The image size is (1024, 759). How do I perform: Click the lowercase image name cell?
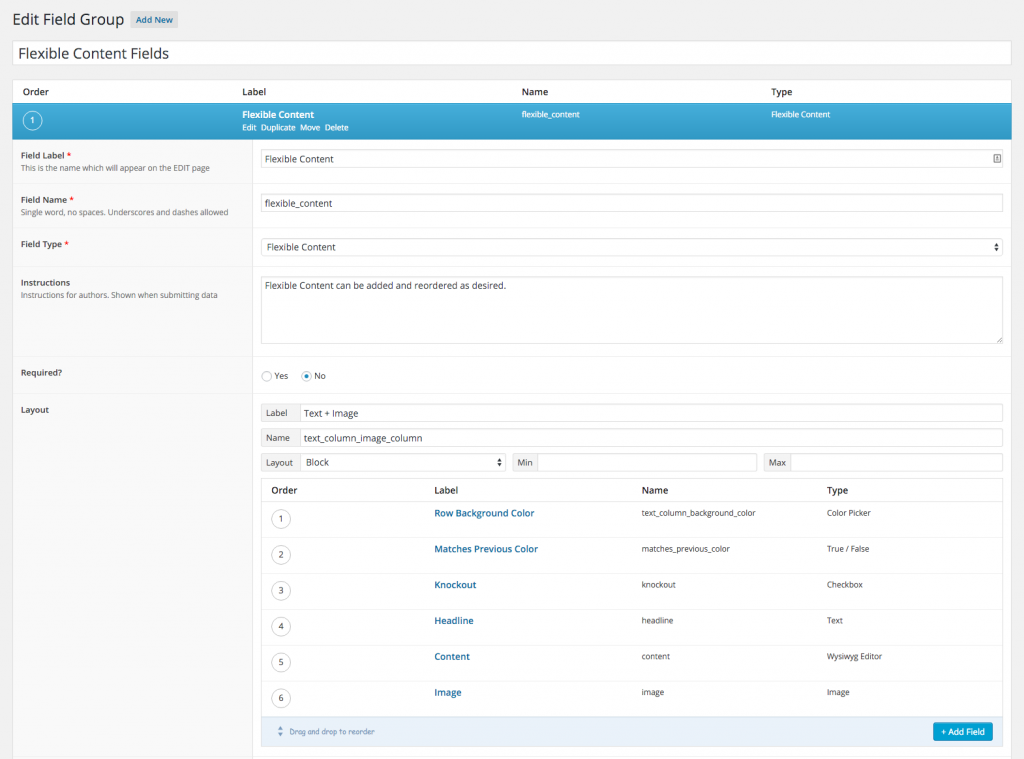tap(652, 693)
